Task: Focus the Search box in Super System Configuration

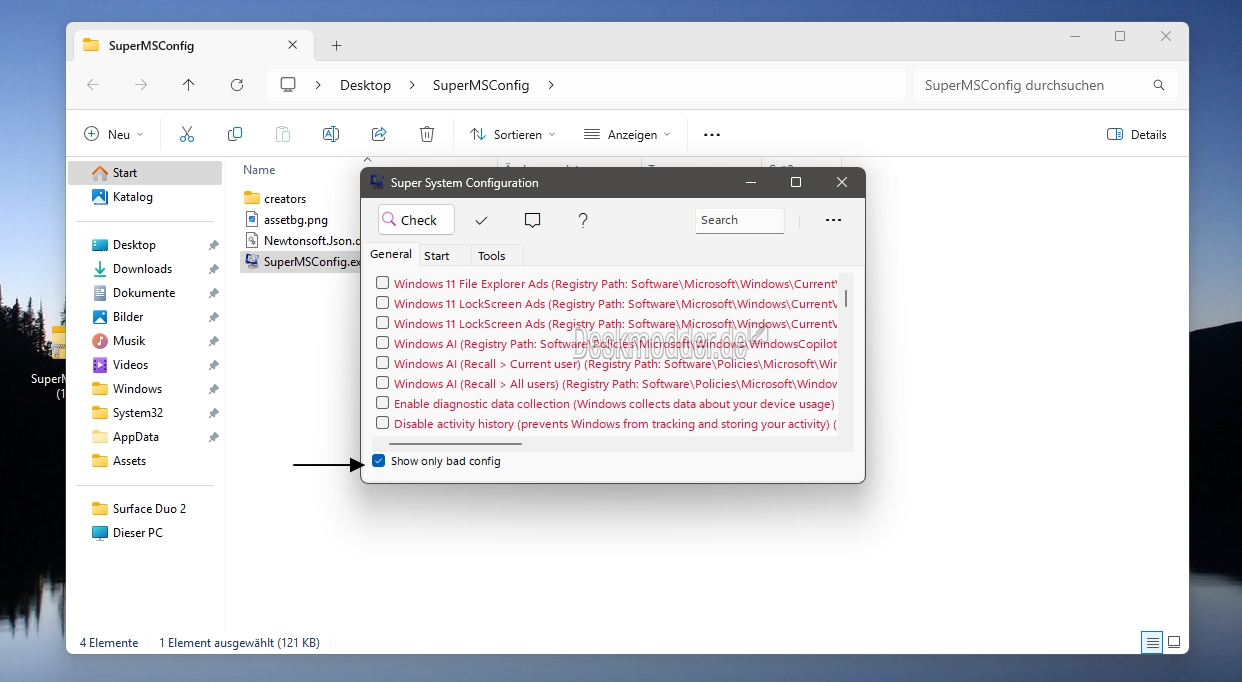Action: coord(740,220)
